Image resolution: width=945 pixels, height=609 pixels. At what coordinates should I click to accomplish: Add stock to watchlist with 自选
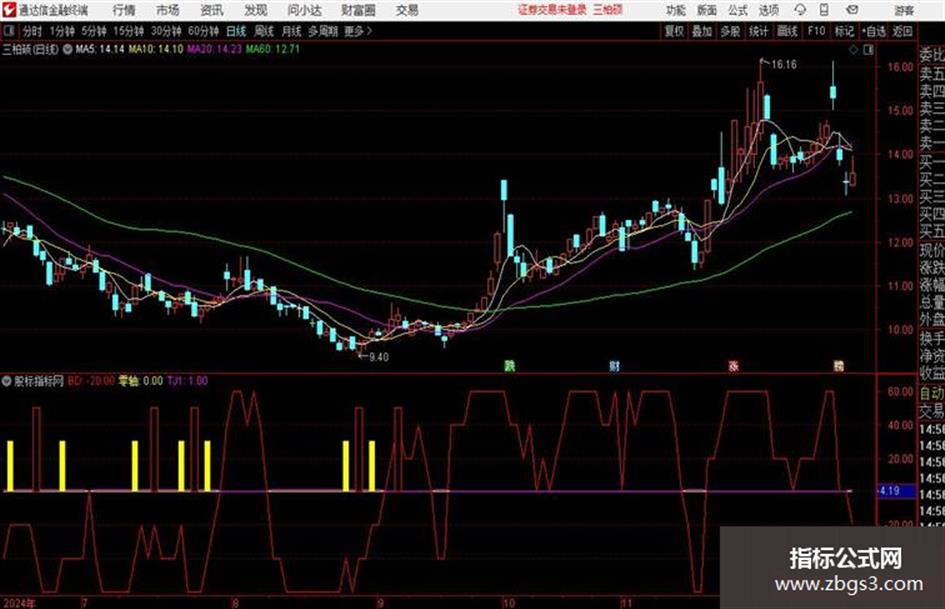873,31
